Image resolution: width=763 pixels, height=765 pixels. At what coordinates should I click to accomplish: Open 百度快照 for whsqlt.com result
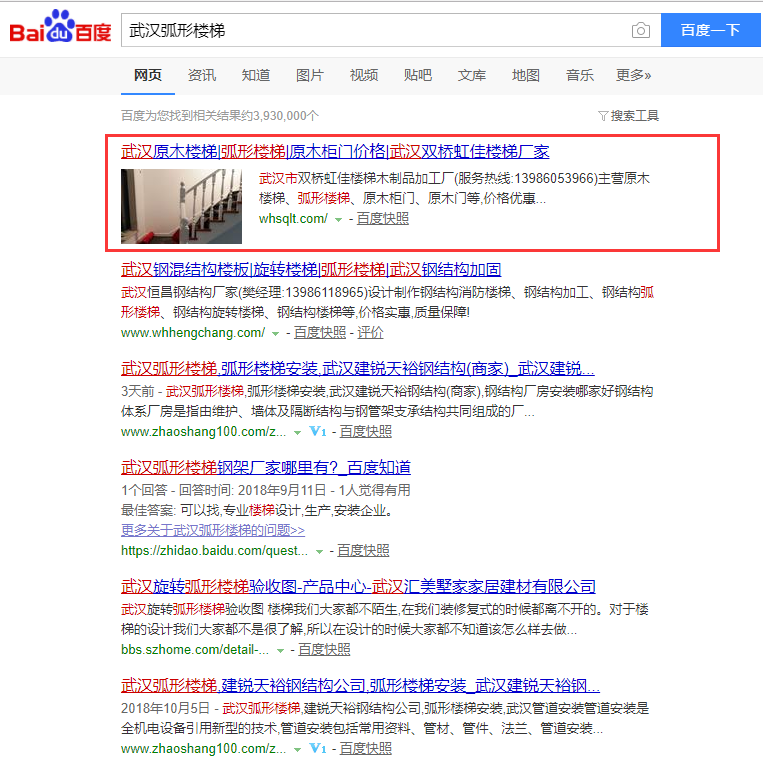[383, 219]
